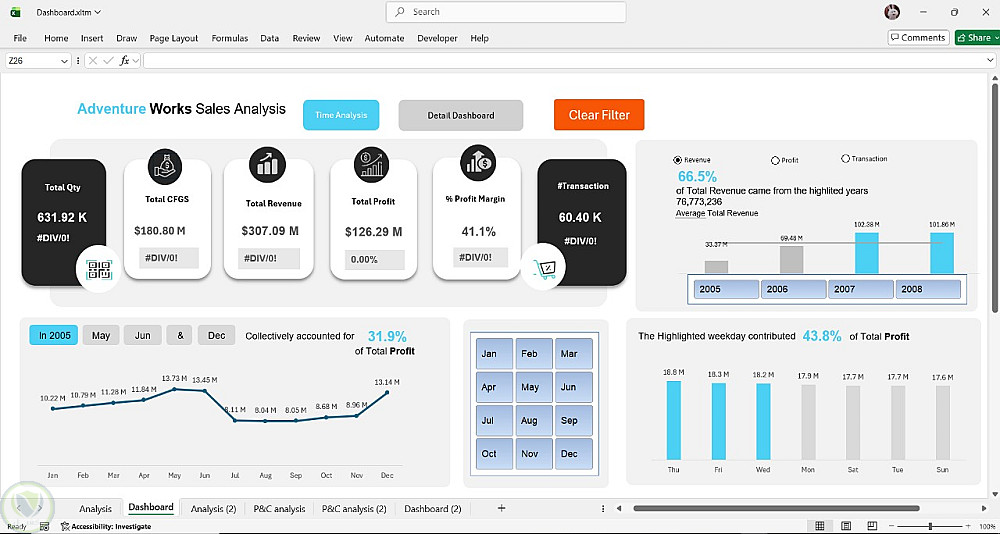Open the Dashboard.xltm file name dropdown
Viewport: 1000px width, 534px height.
coord(97,12)
